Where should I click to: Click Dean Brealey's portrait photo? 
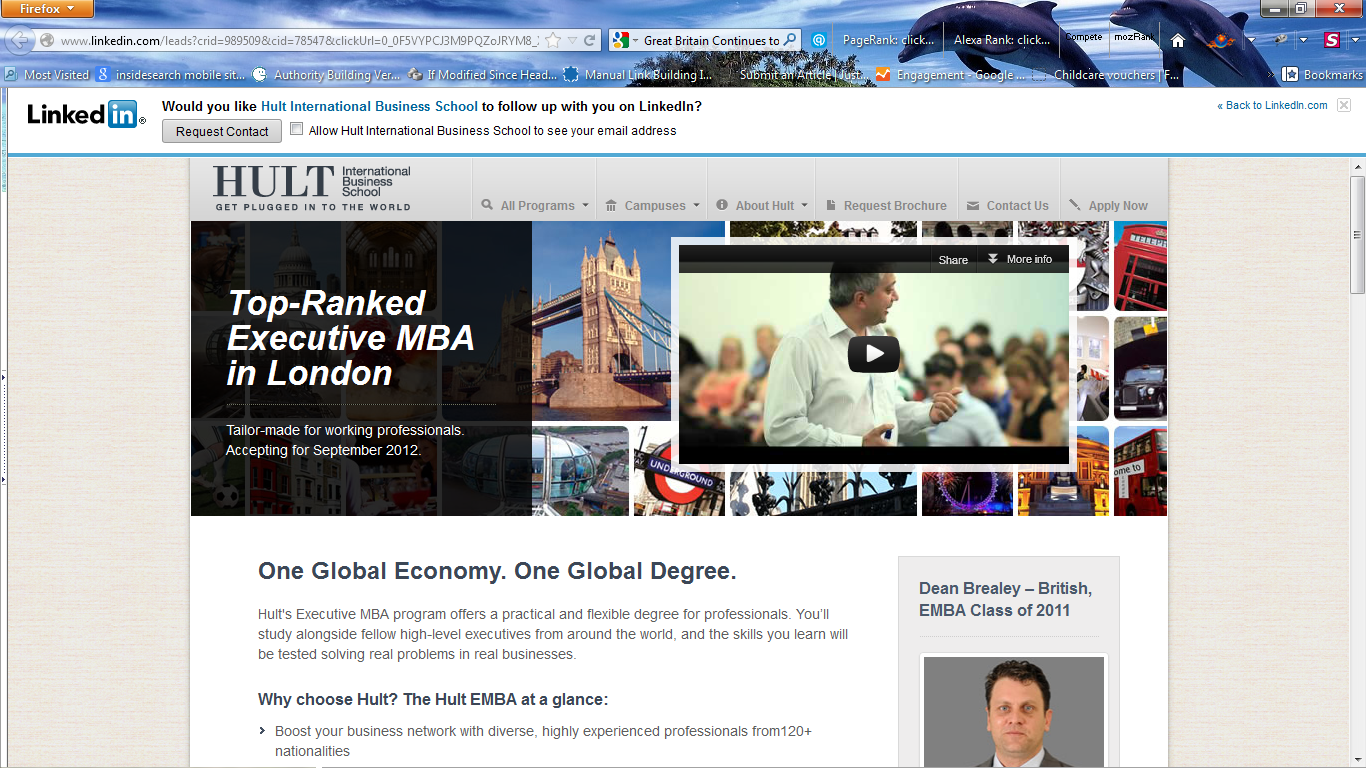[x=1014, y=711]
